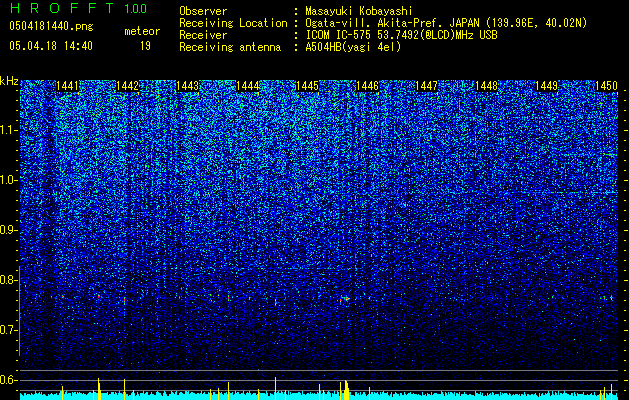The height and width of the screenshot is (400, 629).
Task: Click the Receiving Location label
Action: click(x=233, y=23)
